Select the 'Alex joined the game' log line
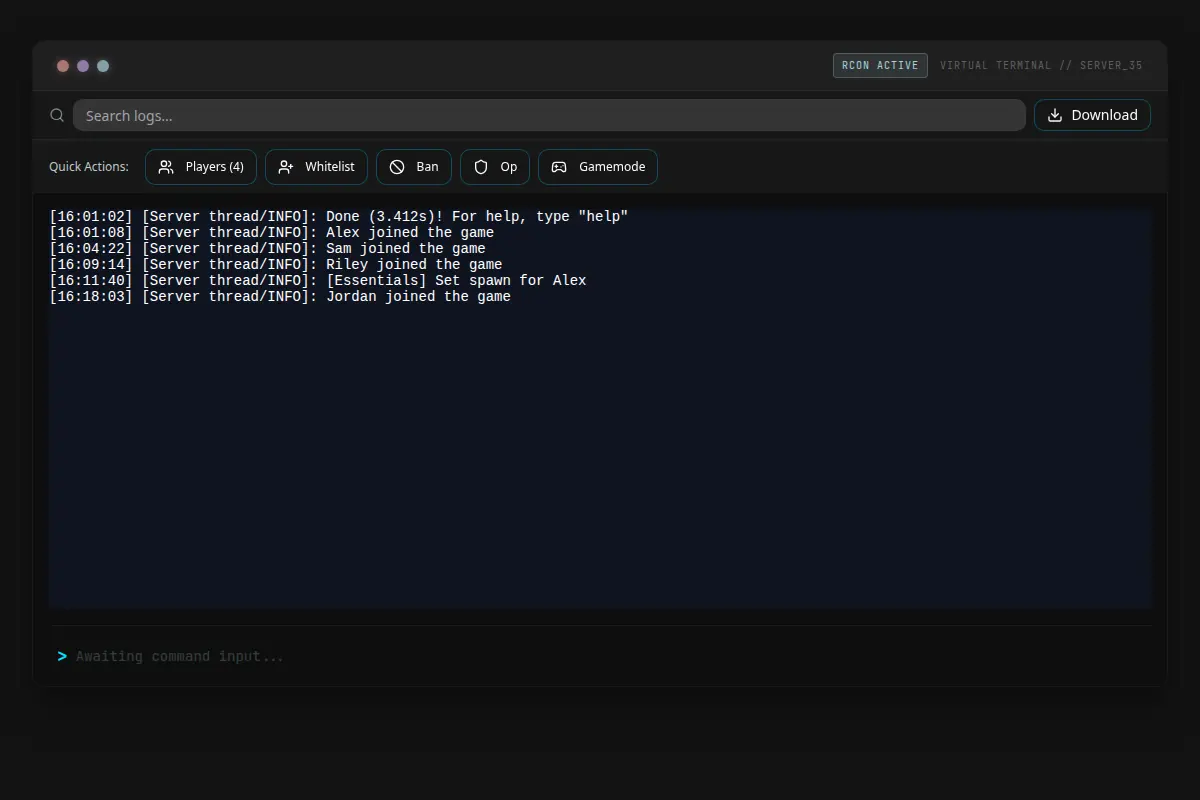 272,233
